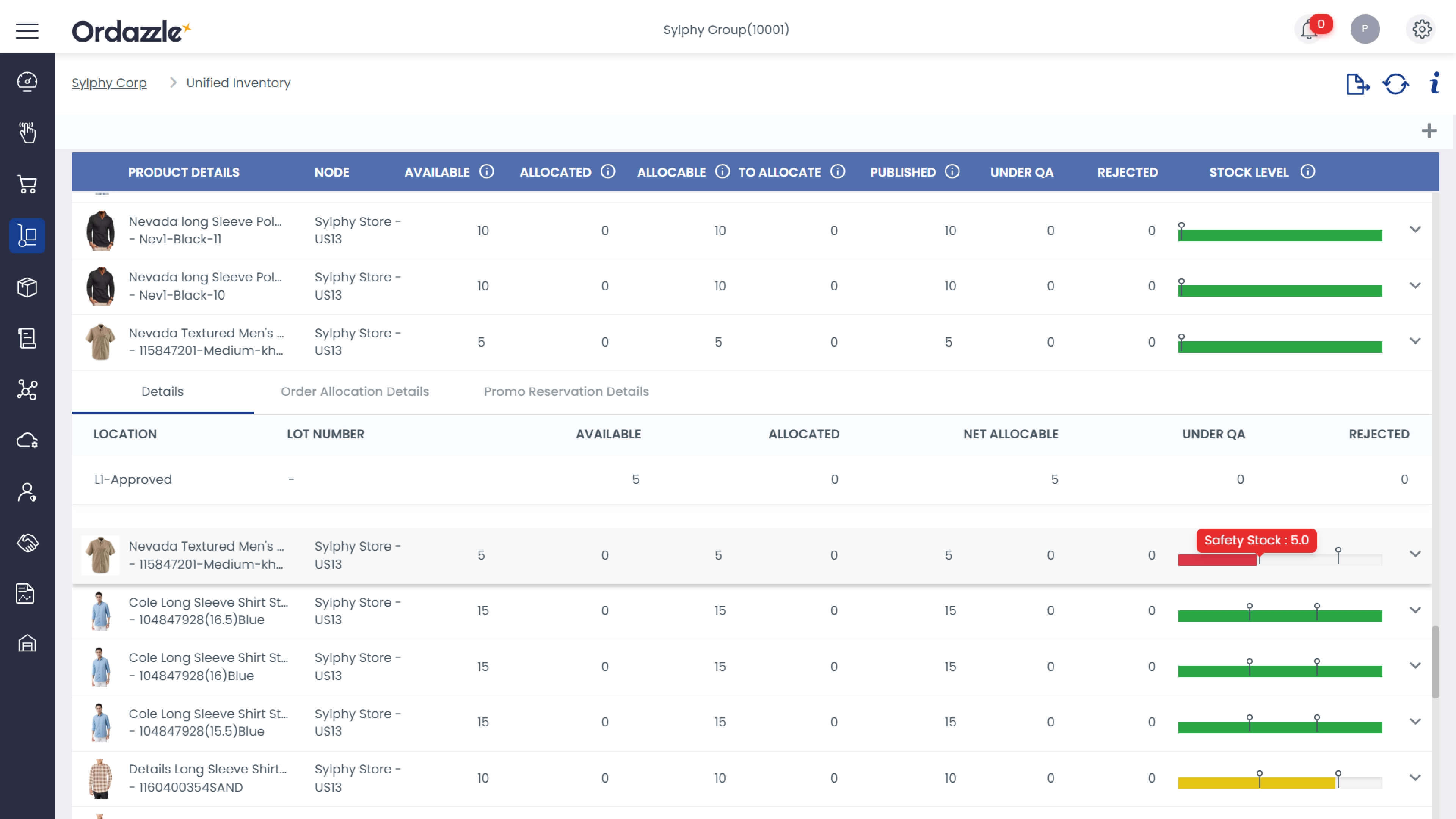
Task: Export the inventory data
Action: click(1358, 84)
